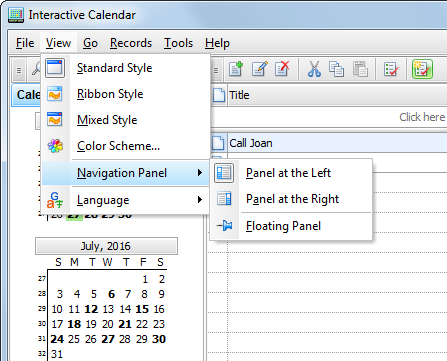Choose Standard Style menu entry
Screen dimensions: 447x361
126,68
